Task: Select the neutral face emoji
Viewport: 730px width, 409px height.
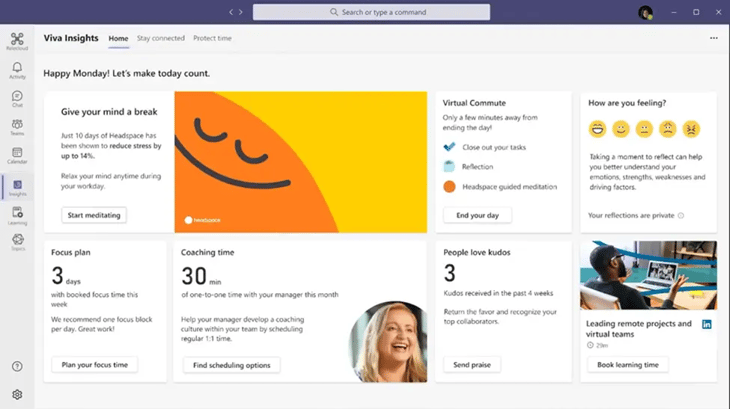Action: coord(645,128)
